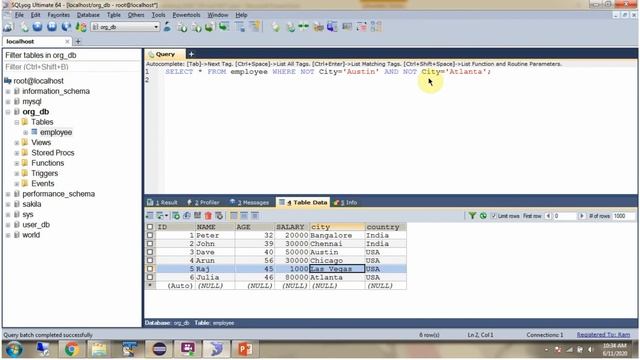Screen dimensions: 640x360
Task: Click the city column header
Action: click(x=337, y=227)
